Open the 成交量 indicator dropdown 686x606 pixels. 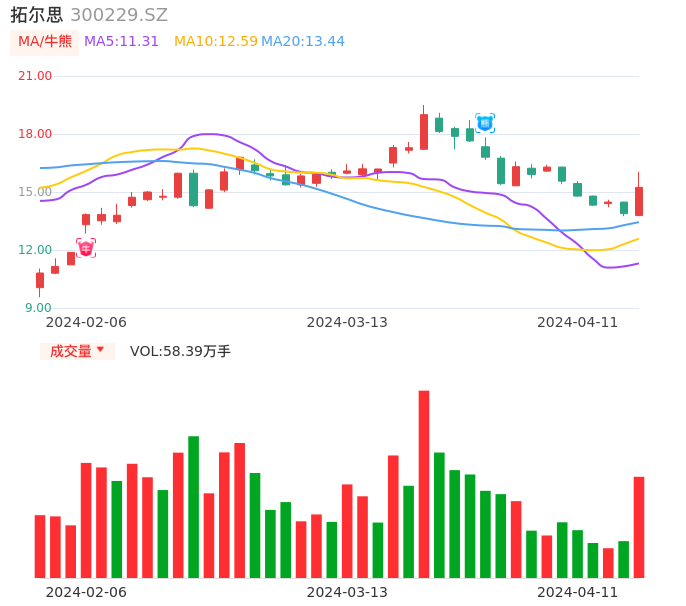pyautogui.click(x=77, y=351)
